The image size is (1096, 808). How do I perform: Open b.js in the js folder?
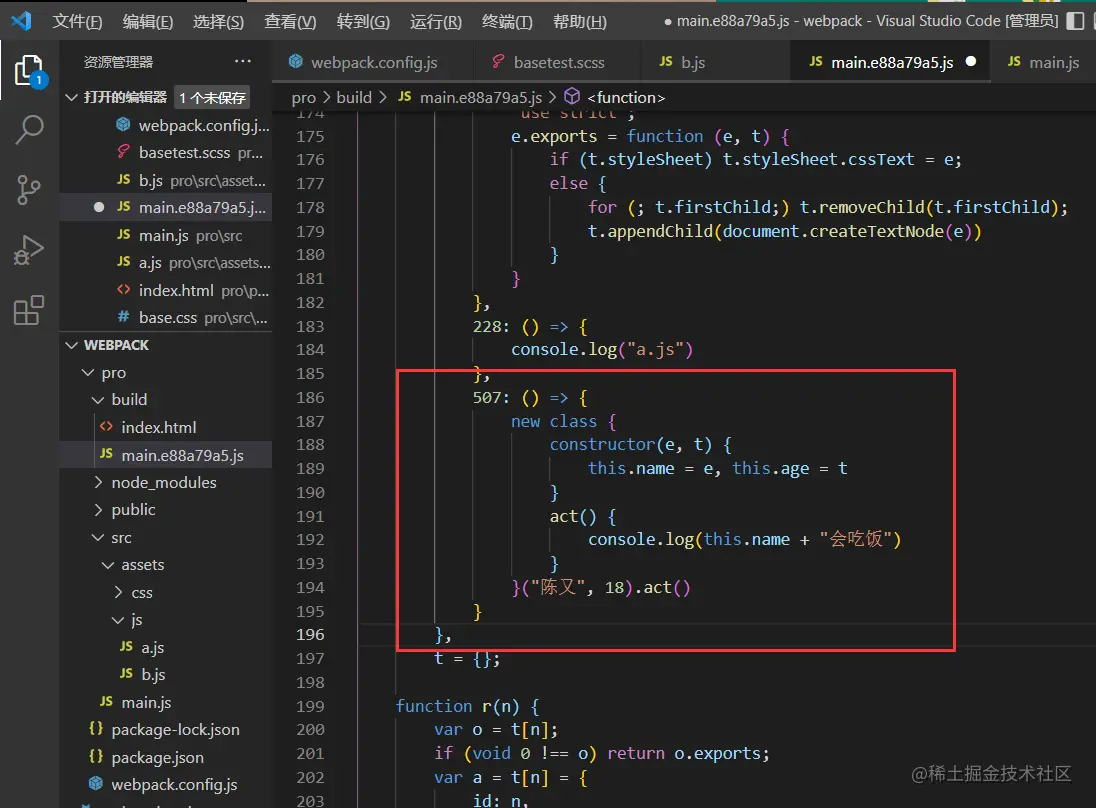166,674
